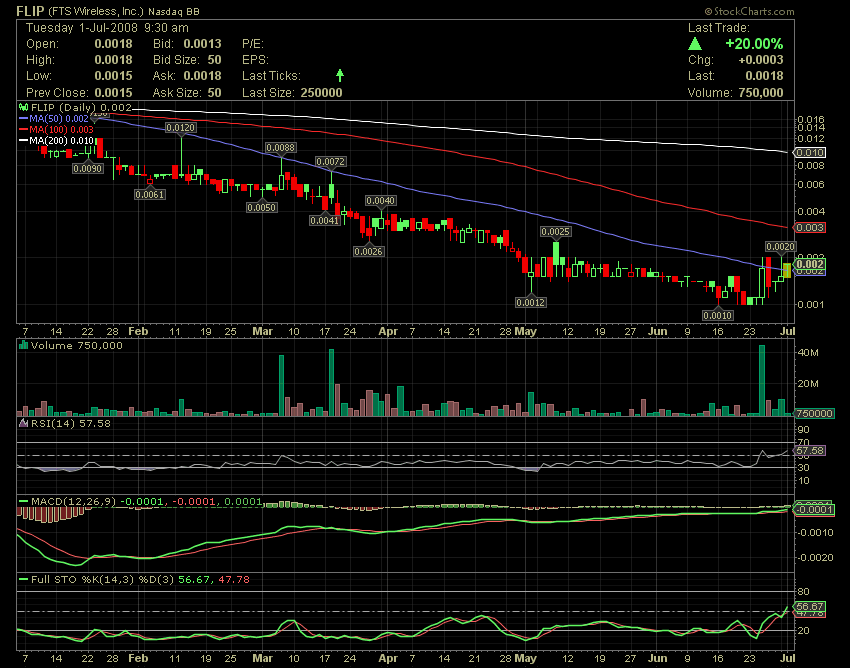Click the Bid value 0.0013
850x668 pixels.
(202, 44)
